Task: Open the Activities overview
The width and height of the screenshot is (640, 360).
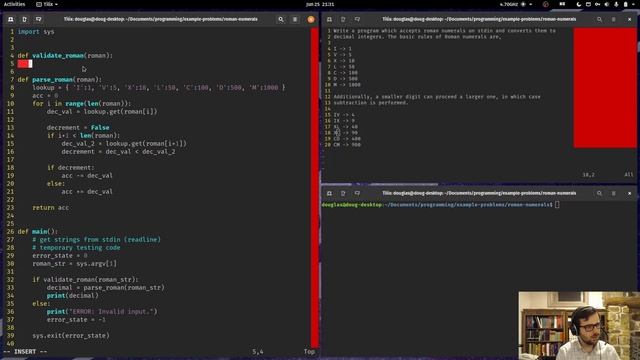Action: point(14,4)
